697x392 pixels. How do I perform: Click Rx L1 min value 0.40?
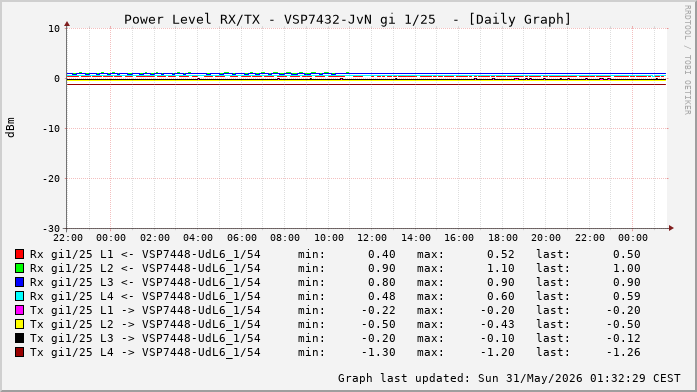click(x=382, y=255)
